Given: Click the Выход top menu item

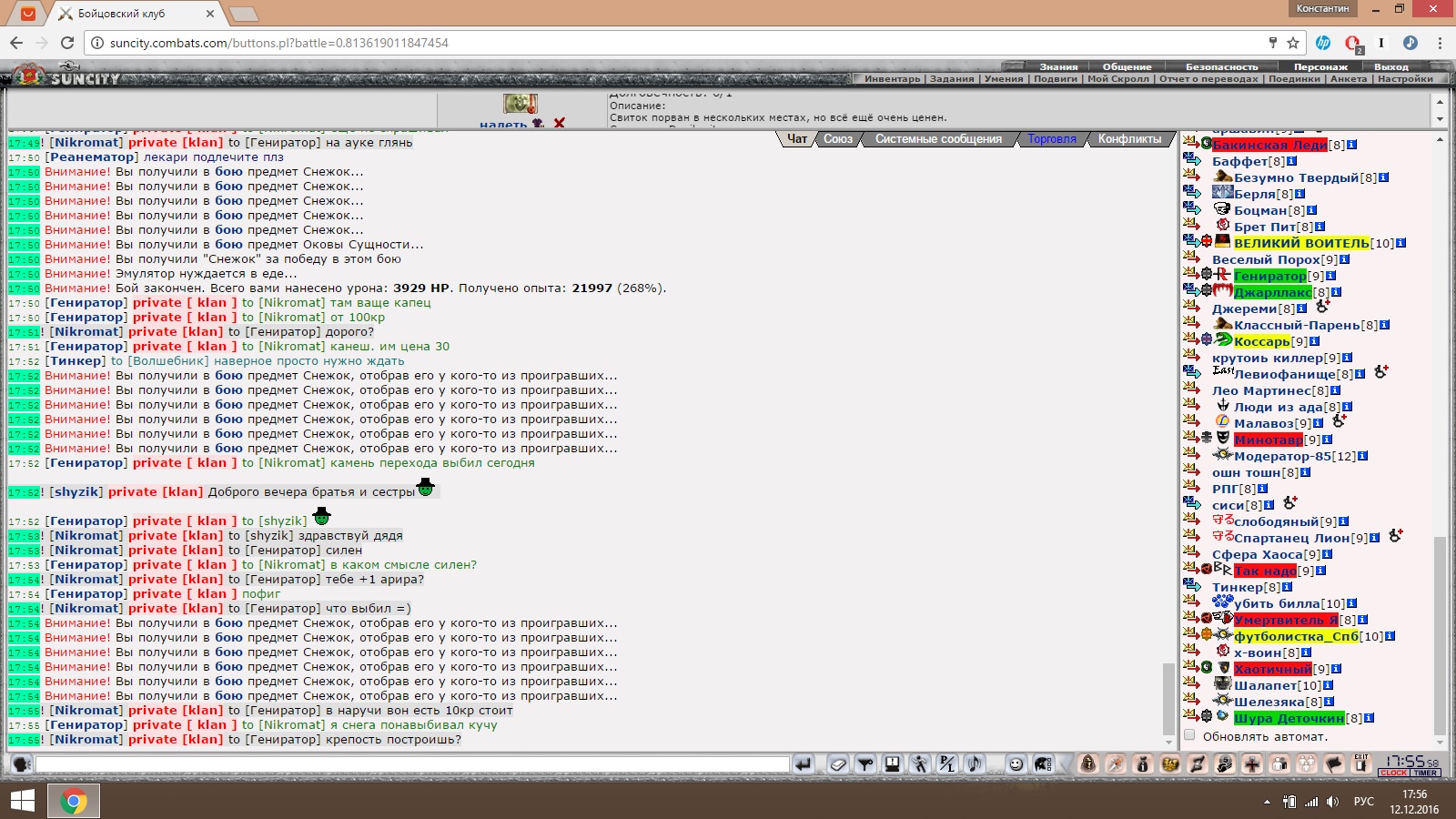Looking at the screenshot, I should click(x=1390, y=66).
